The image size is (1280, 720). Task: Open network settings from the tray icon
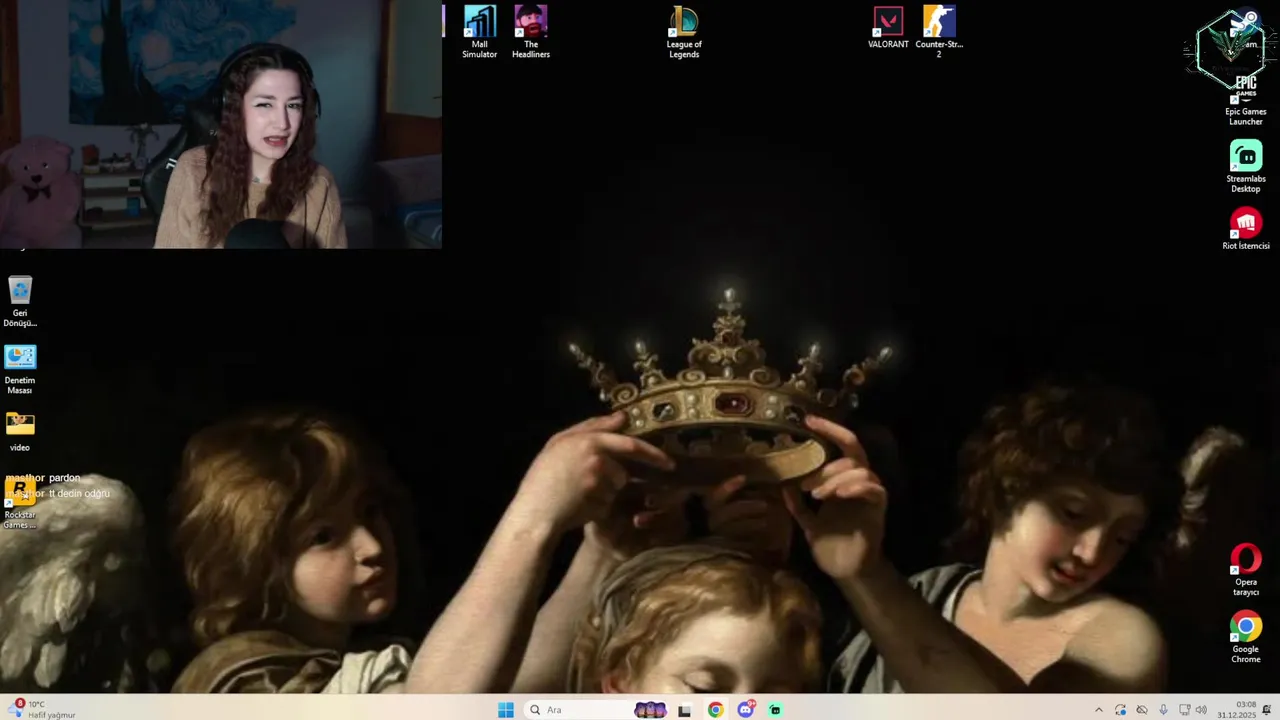(1185, 710)
